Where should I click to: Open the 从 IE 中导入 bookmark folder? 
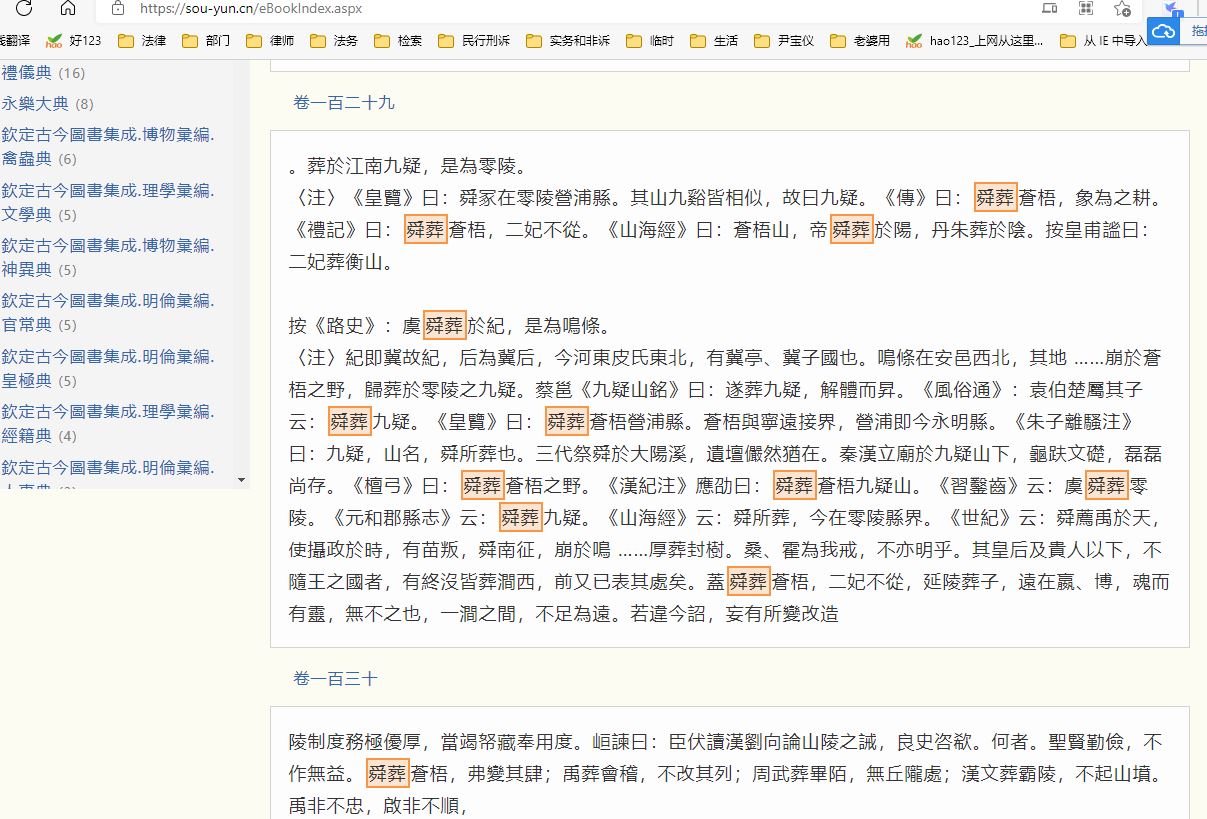(x=1103, y=41)
